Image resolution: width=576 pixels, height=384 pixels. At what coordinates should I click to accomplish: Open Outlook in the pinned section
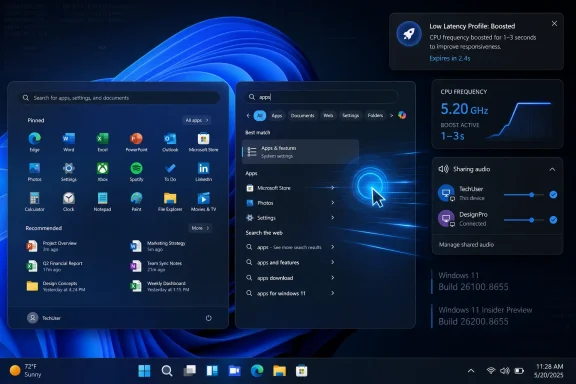click(x=170, y=139)
